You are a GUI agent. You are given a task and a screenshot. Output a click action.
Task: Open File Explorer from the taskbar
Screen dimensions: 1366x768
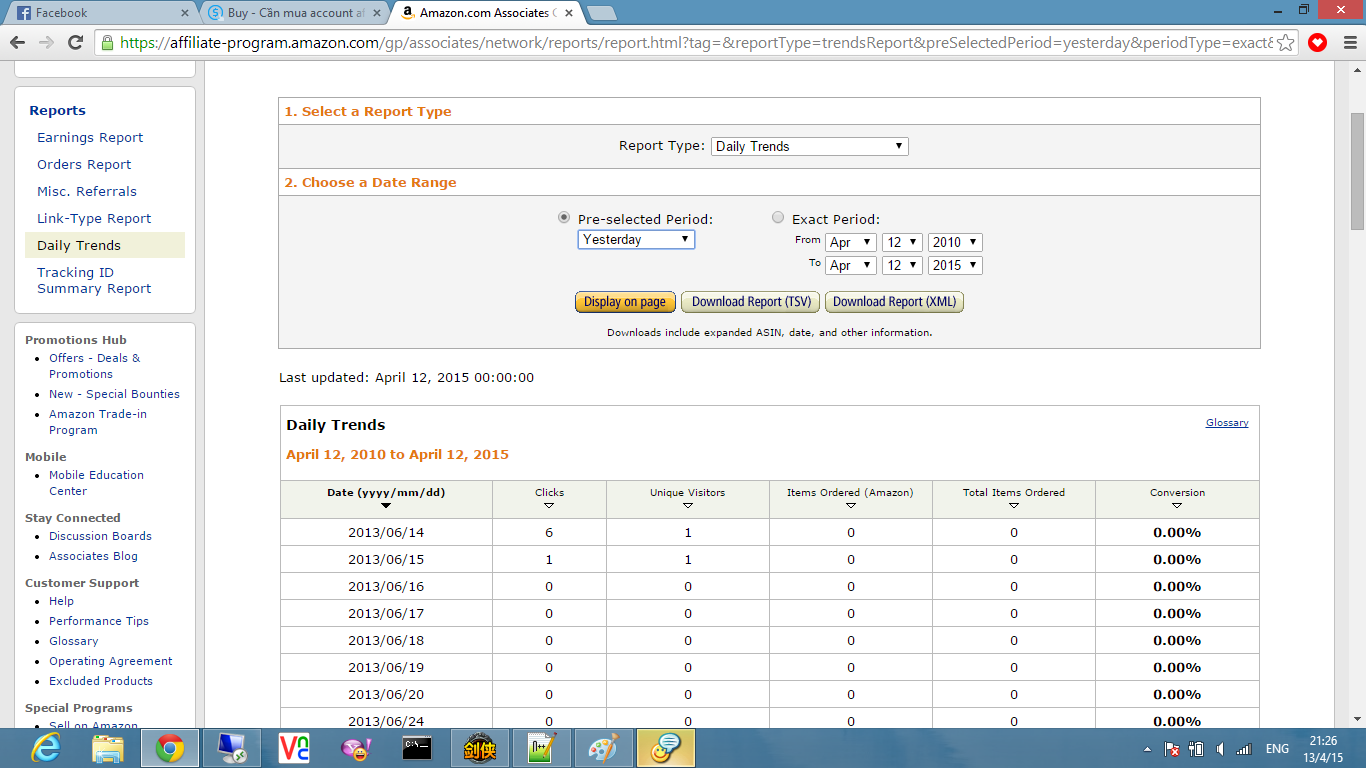(107, 748)
